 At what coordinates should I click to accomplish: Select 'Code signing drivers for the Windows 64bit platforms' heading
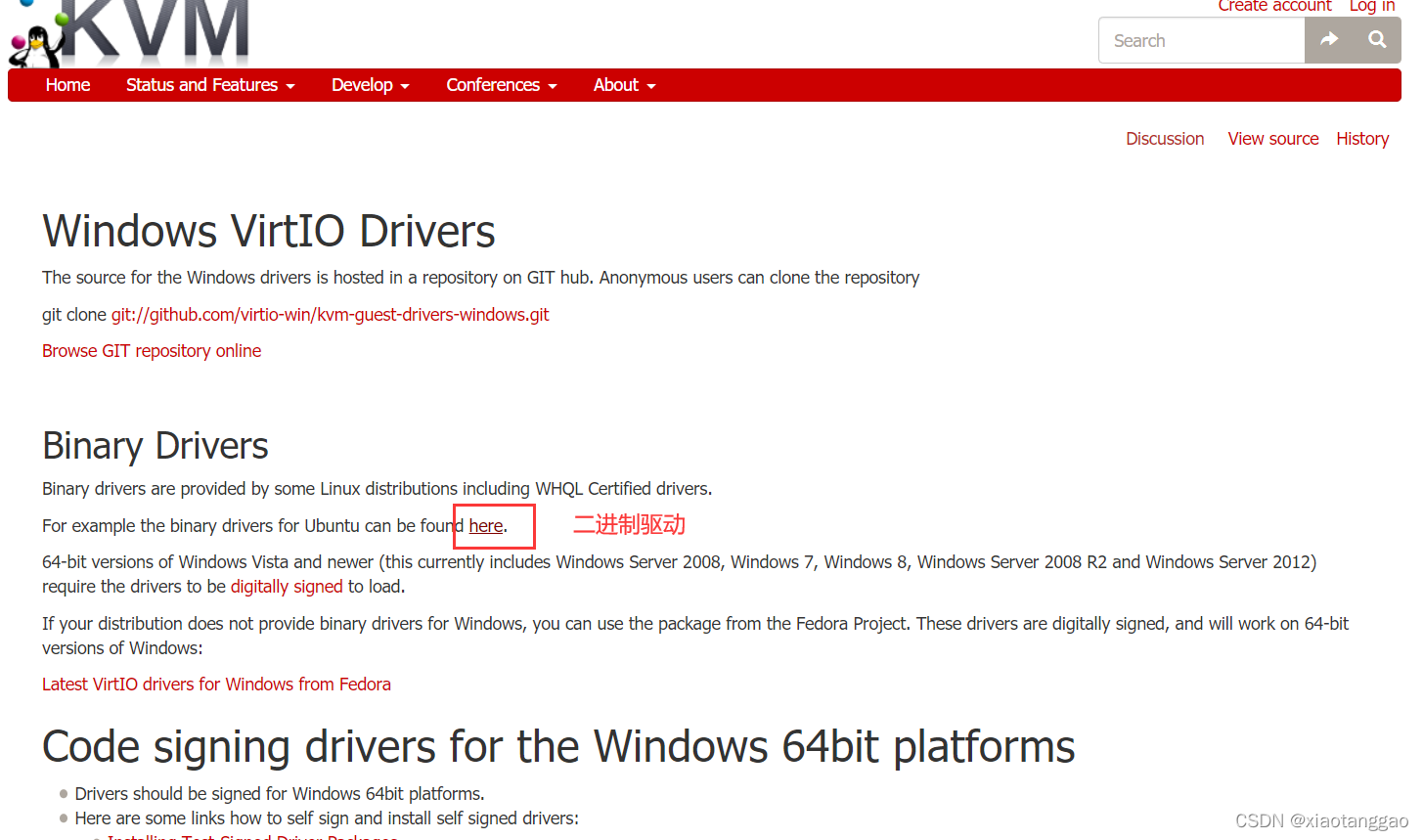(x=558, y=747)
